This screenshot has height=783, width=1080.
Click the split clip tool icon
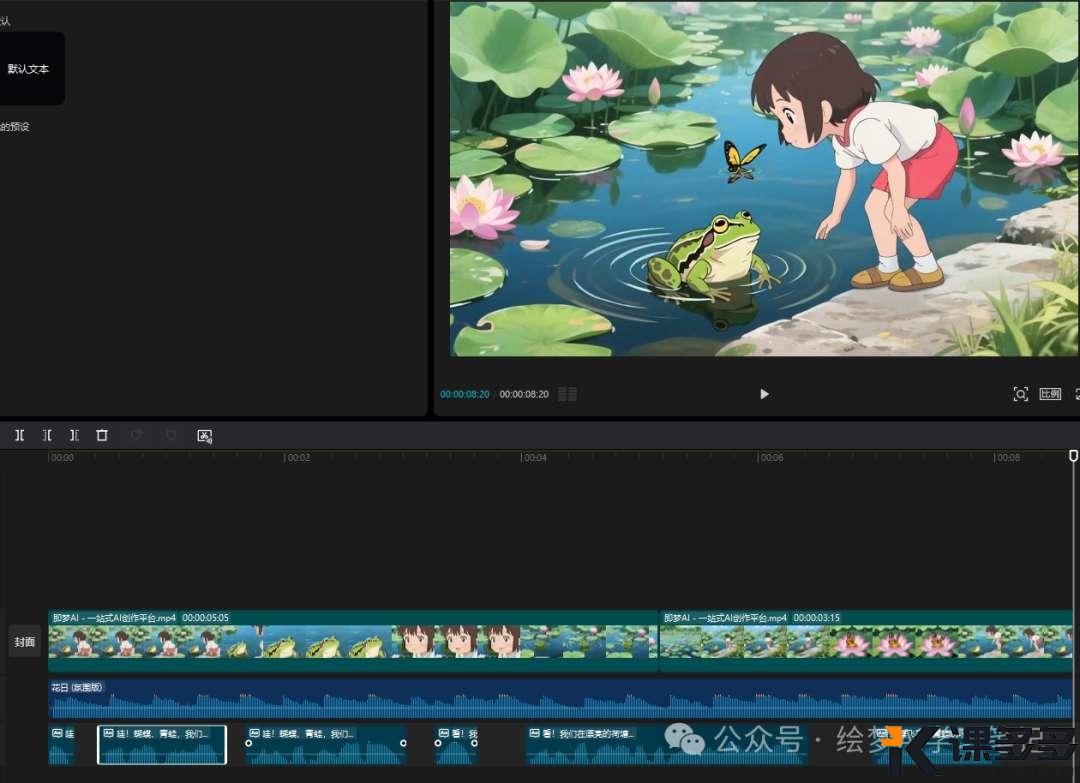(x=19, y=436)
